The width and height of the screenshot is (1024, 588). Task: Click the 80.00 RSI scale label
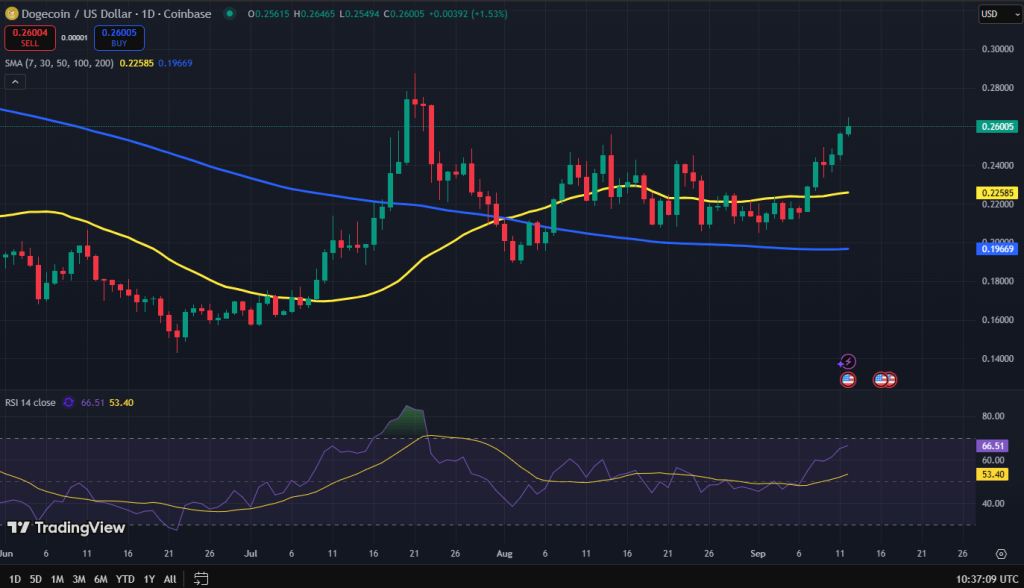(x=993, y=416)
